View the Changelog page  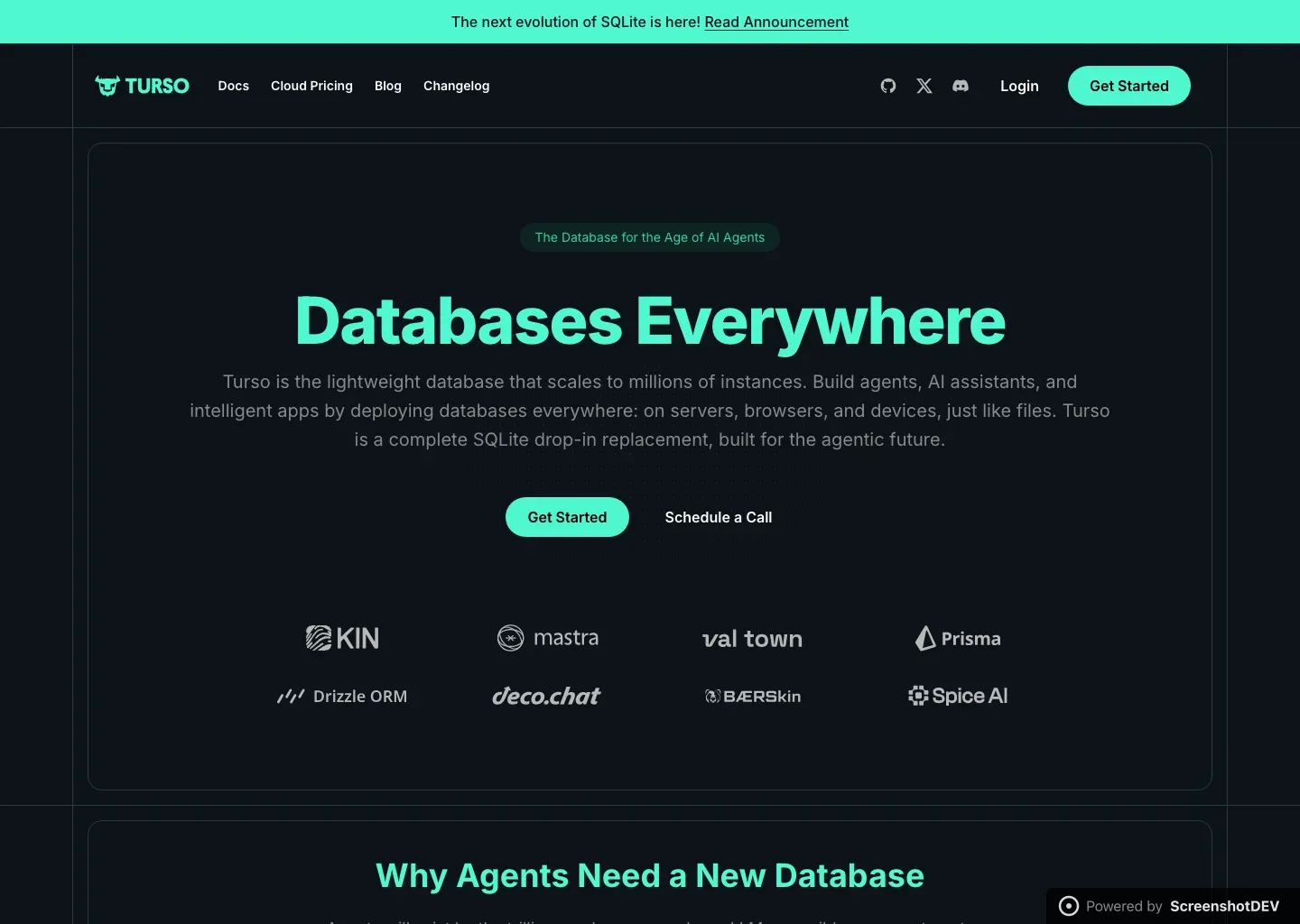pyautogui.click(x=456, y=86)
